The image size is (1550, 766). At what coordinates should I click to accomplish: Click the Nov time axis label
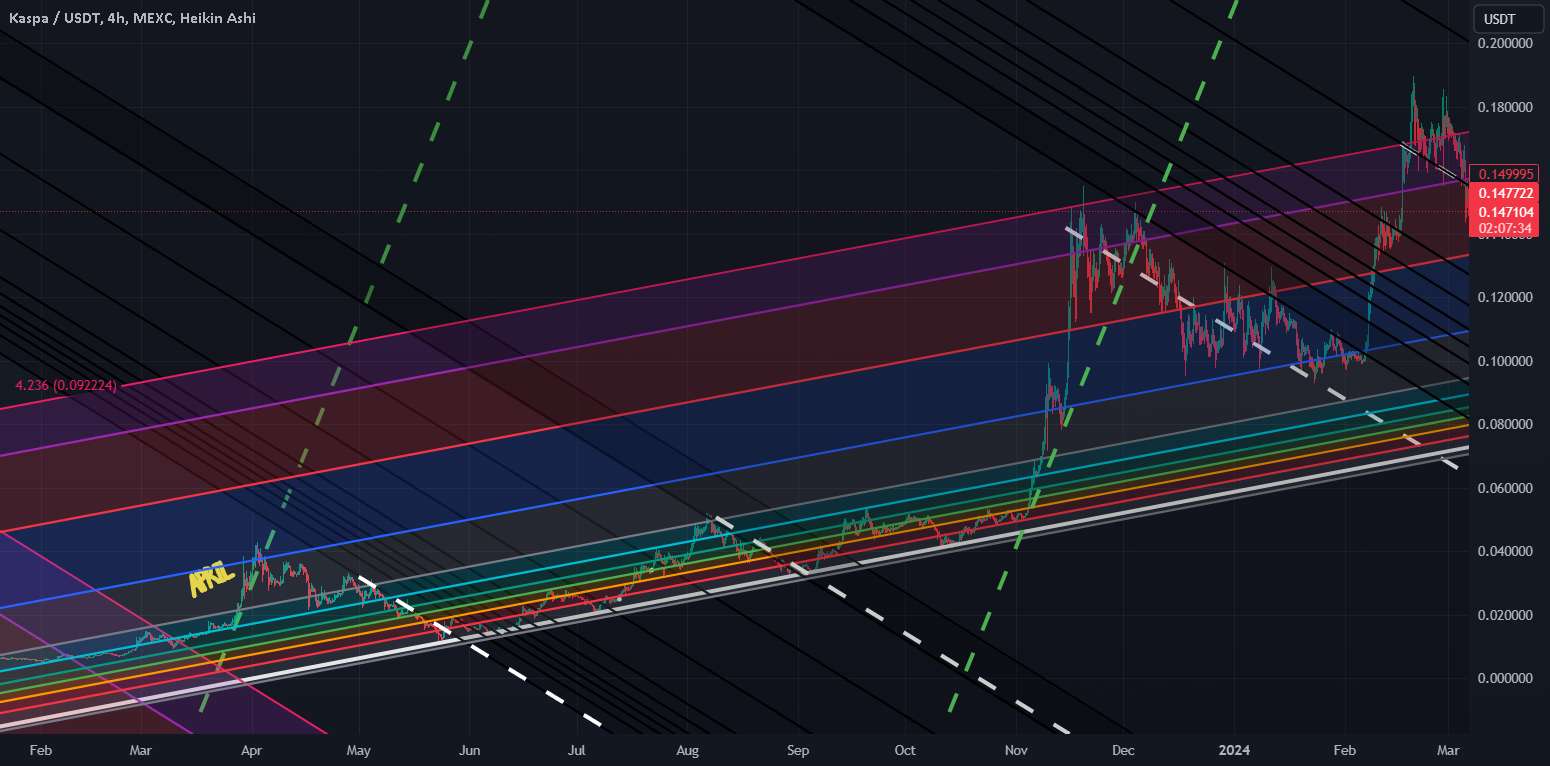pos(1016,749)
